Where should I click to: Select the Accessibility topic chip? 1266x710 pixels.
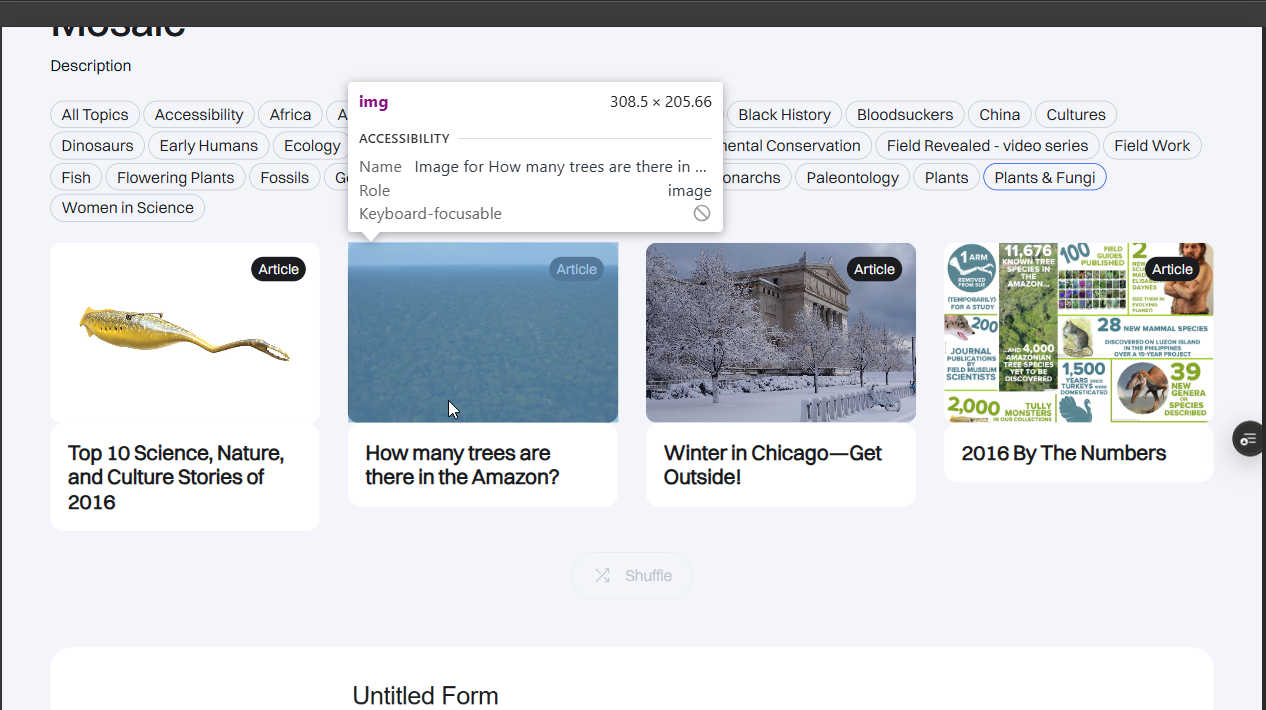pyautogui.click(x=199, y=115)
